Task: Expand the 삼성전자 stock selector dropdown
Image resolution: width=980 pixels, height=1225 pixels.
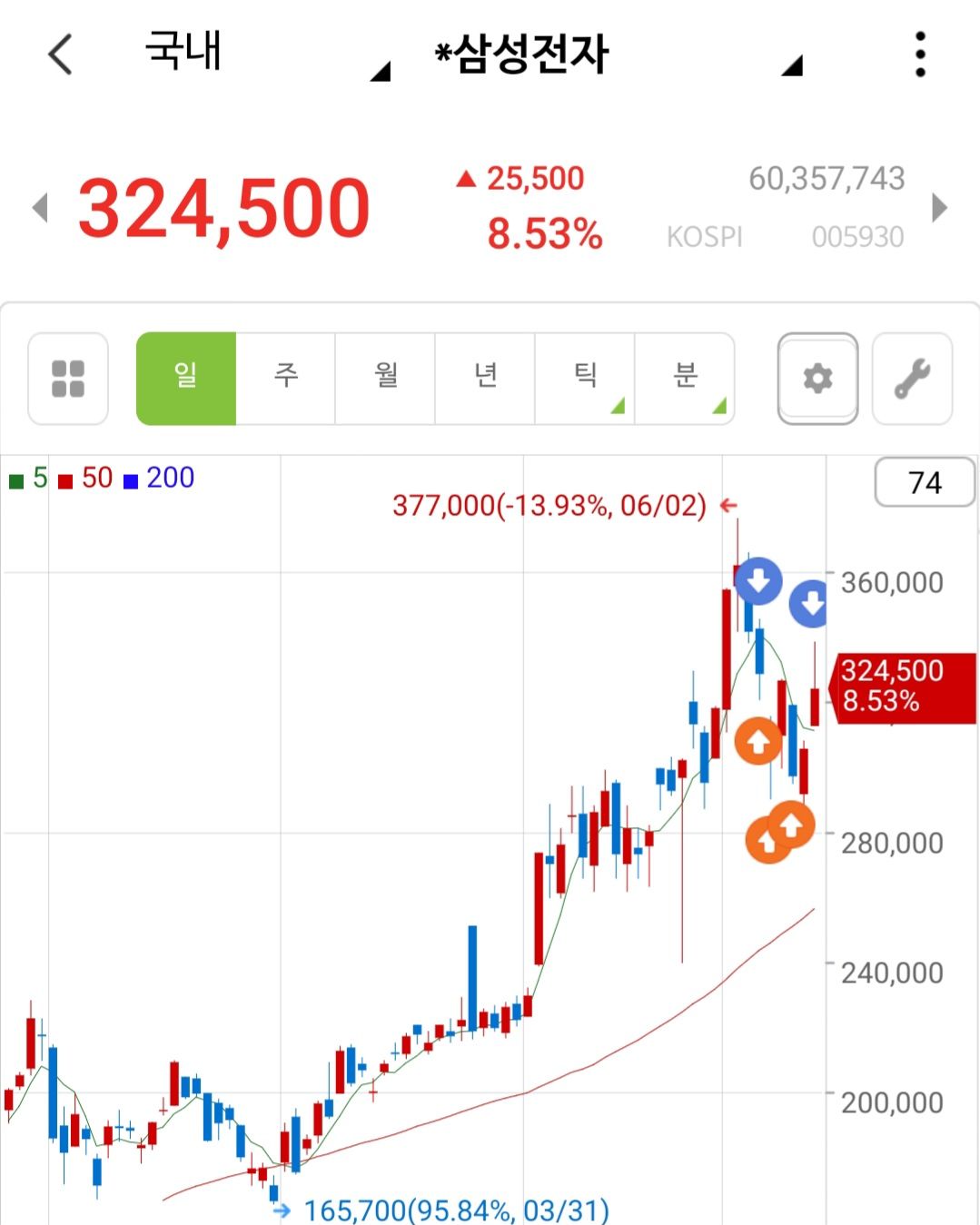Action: click(x=618, y=54)
